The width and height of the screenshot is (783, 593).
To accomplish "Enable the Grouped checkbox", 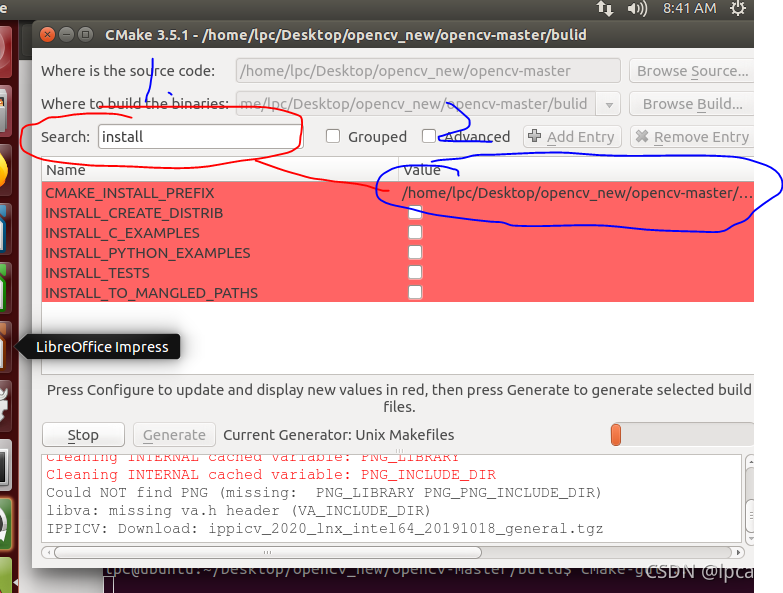I will pyautogui.click(x=333, y=136).
